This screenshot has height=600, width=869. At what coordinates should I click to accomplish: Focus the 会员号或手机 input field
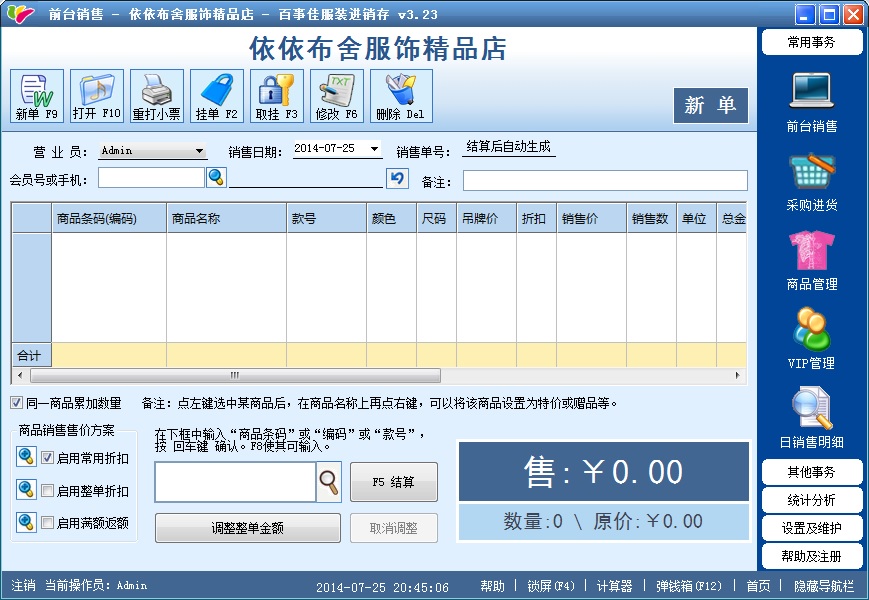click(x=151, y=178)
